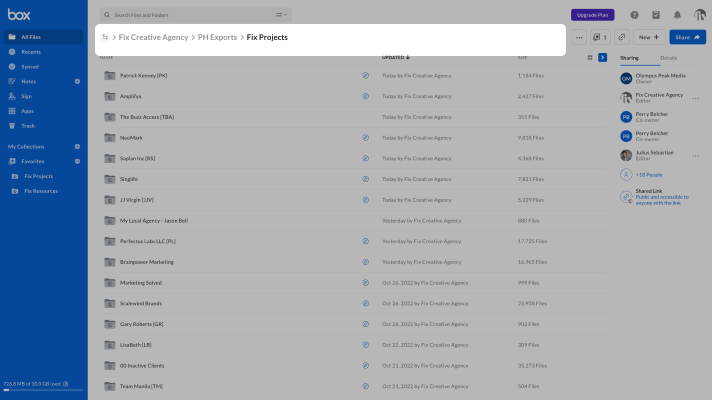Open Singlife folder
The width and height of the screenshot is (712, 400).
[129, 179]
